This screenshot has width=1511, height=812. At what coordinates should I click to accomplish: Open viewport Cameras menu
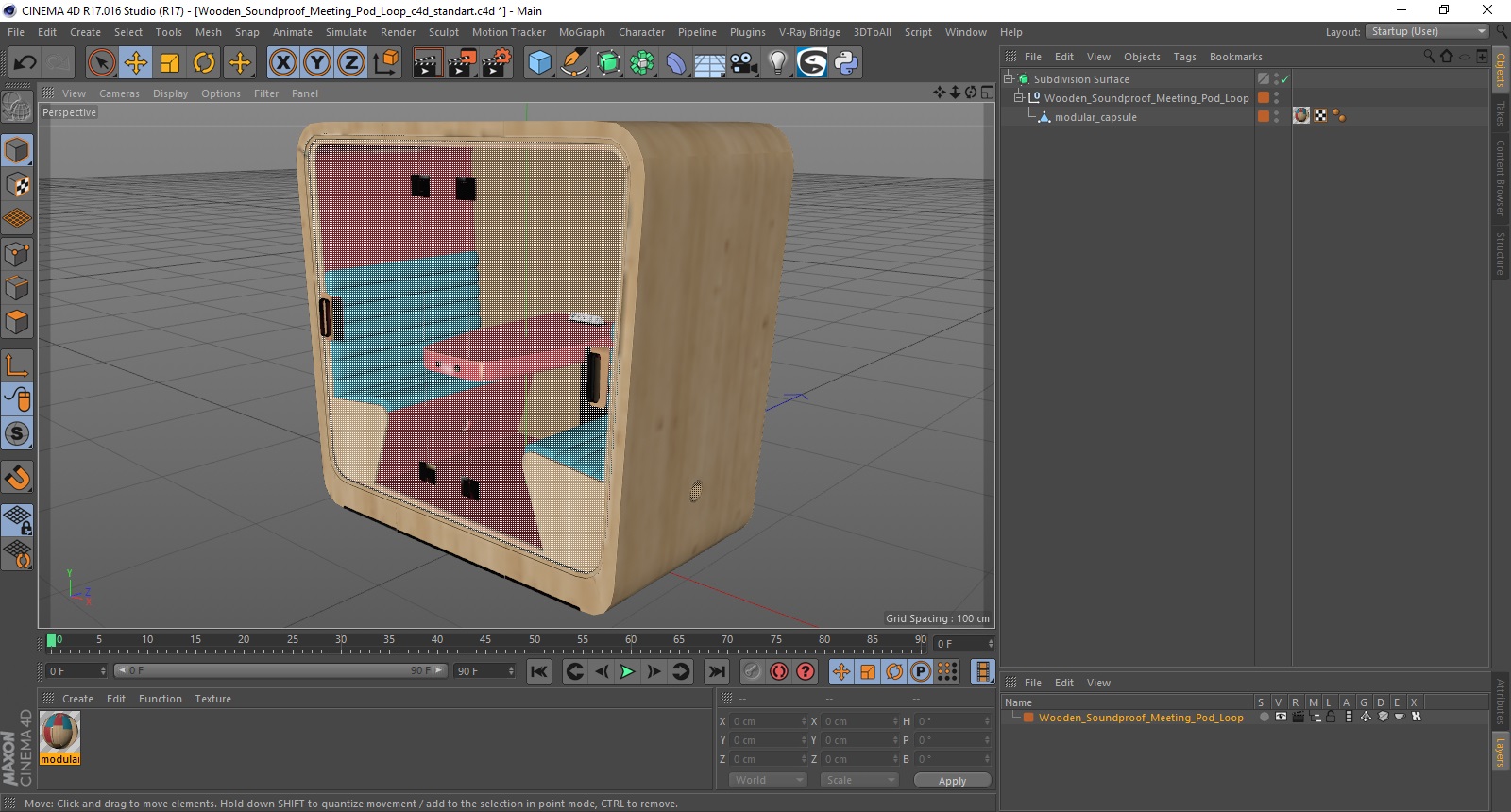pyautogui.click(x=119, y=93)
